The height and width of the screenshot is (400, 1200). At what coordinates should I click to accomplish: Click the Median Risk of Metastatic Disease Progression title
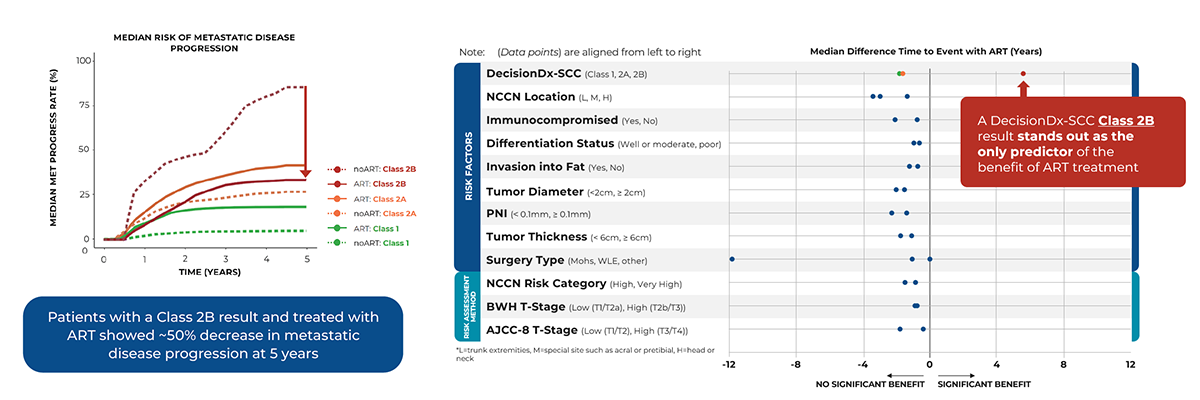point(203,42)
